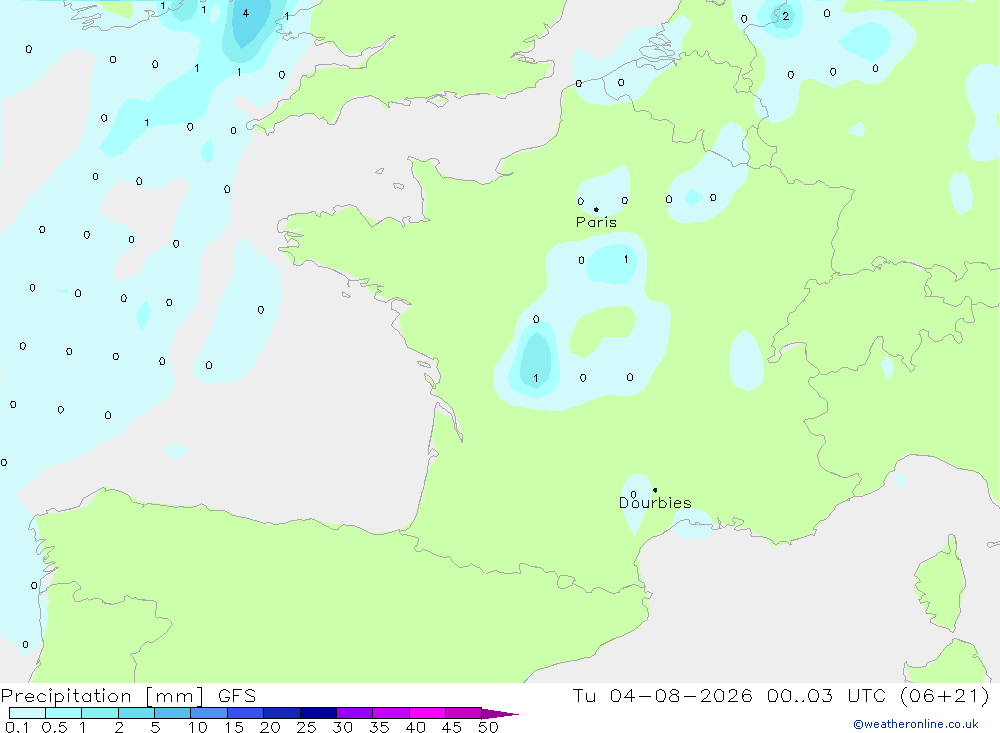Select the Paris location dot marker

coord(596,209)
